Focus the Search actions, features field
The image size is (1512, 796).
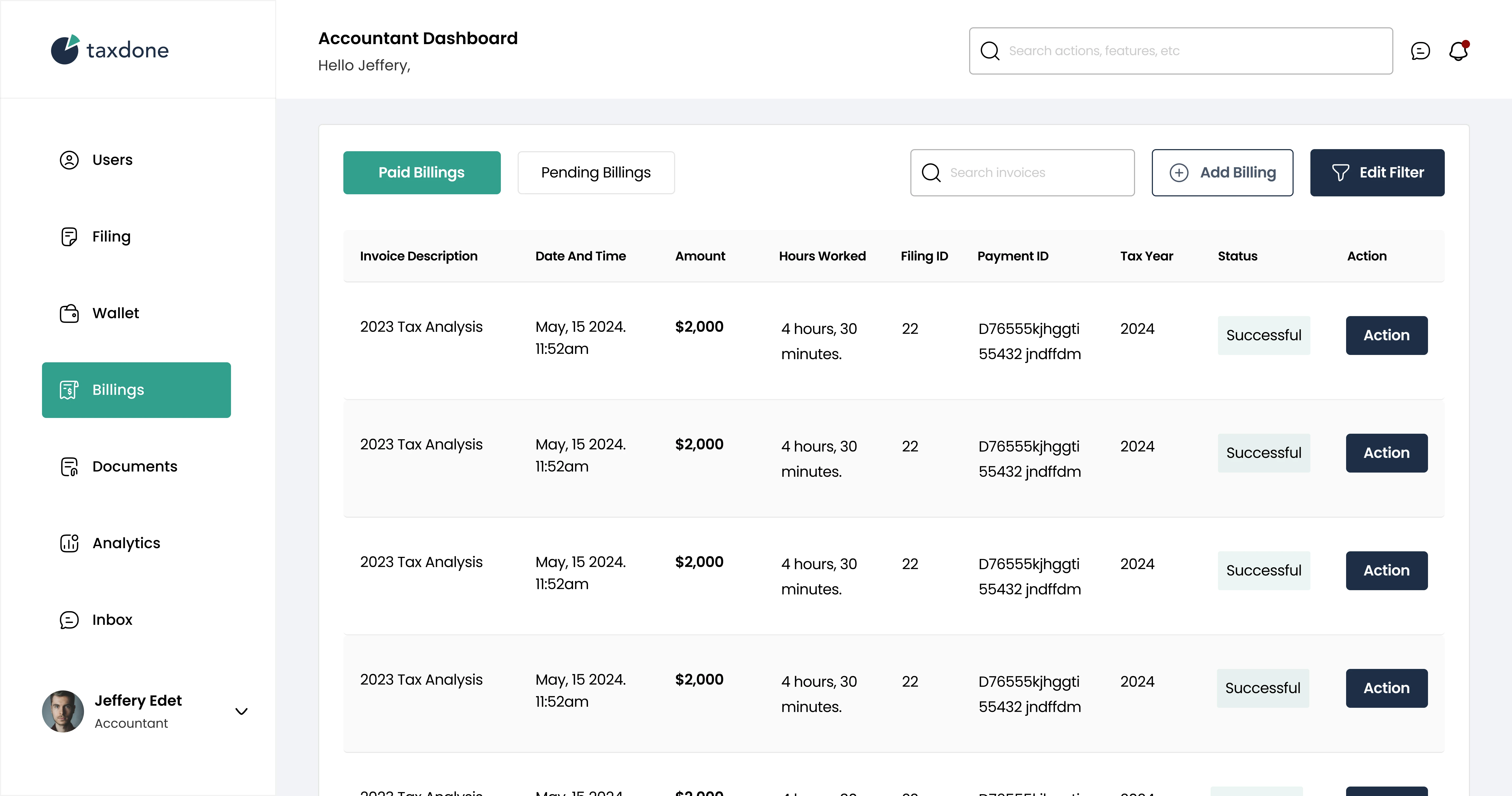coord(1191,51)
